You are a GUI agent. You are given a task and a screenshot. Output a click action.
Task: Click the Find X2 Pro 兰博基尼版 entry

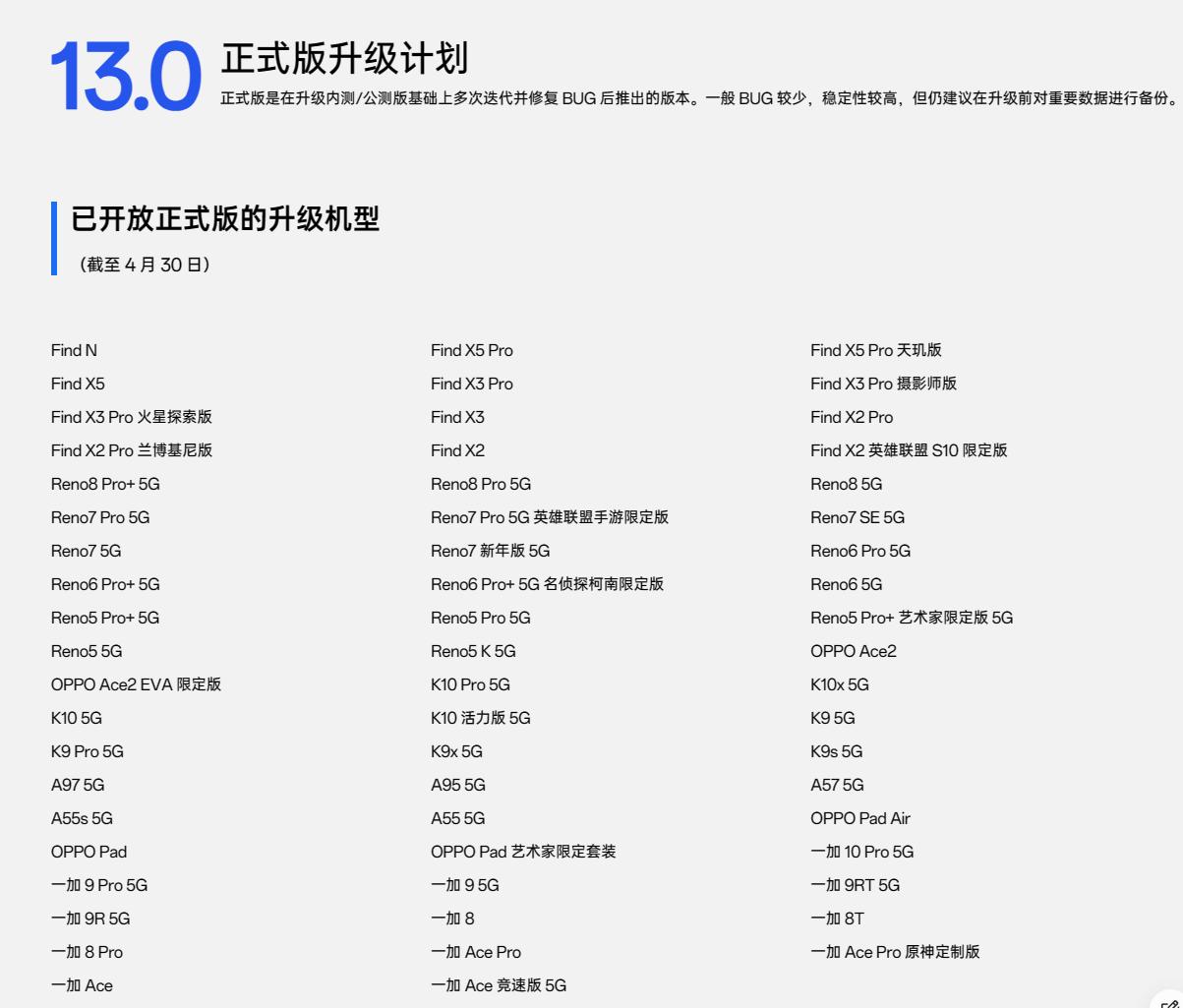pos(134,450)
